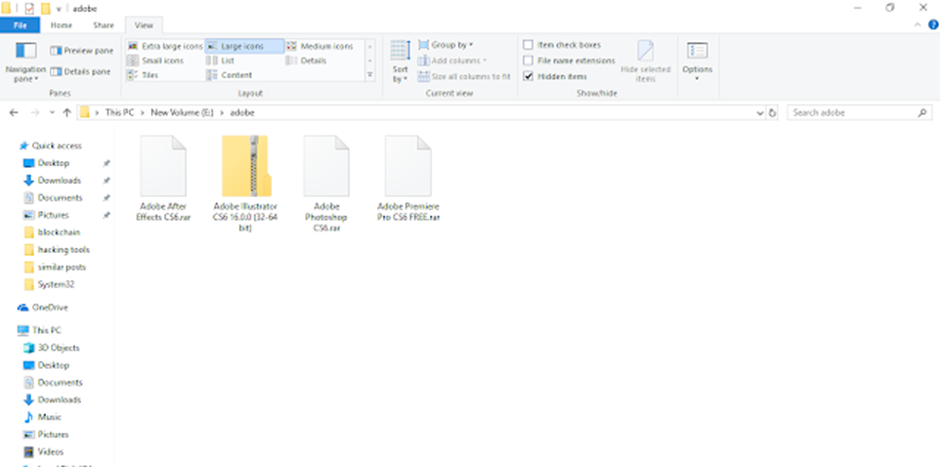Switch layout to Content view
This screenshot has width=940, height=467.
pos(230,75)
